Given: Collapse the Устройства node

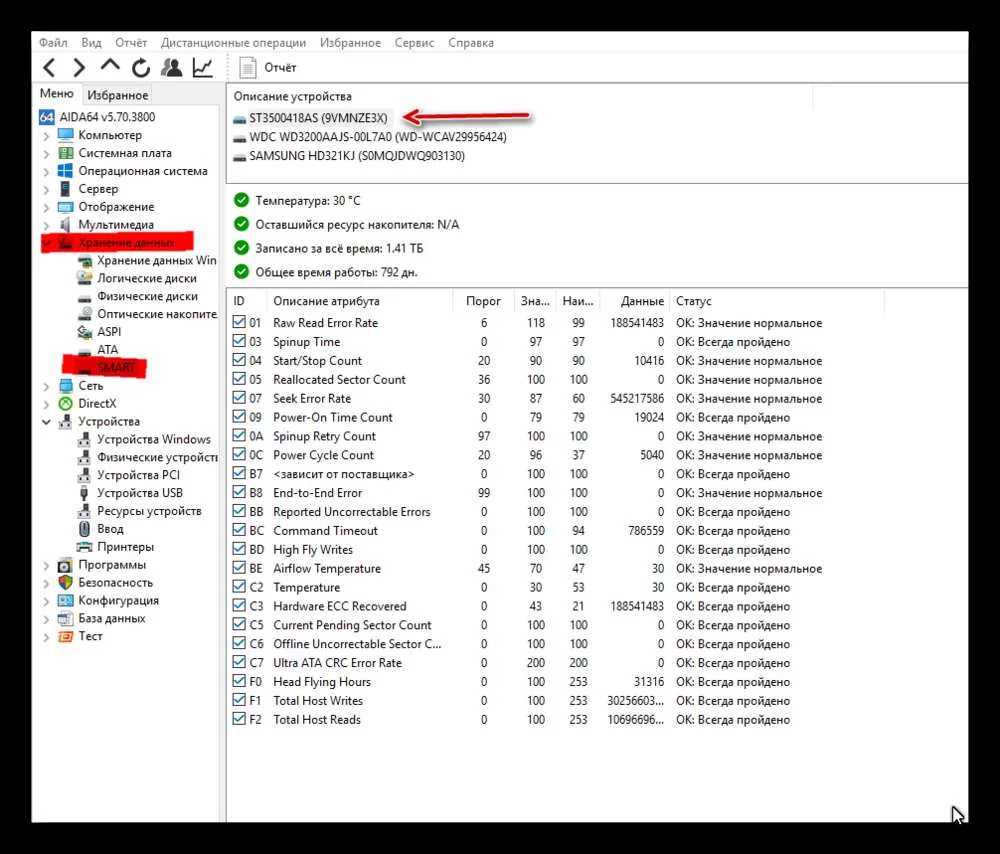Looking at the screenshot, I should 46,422.
